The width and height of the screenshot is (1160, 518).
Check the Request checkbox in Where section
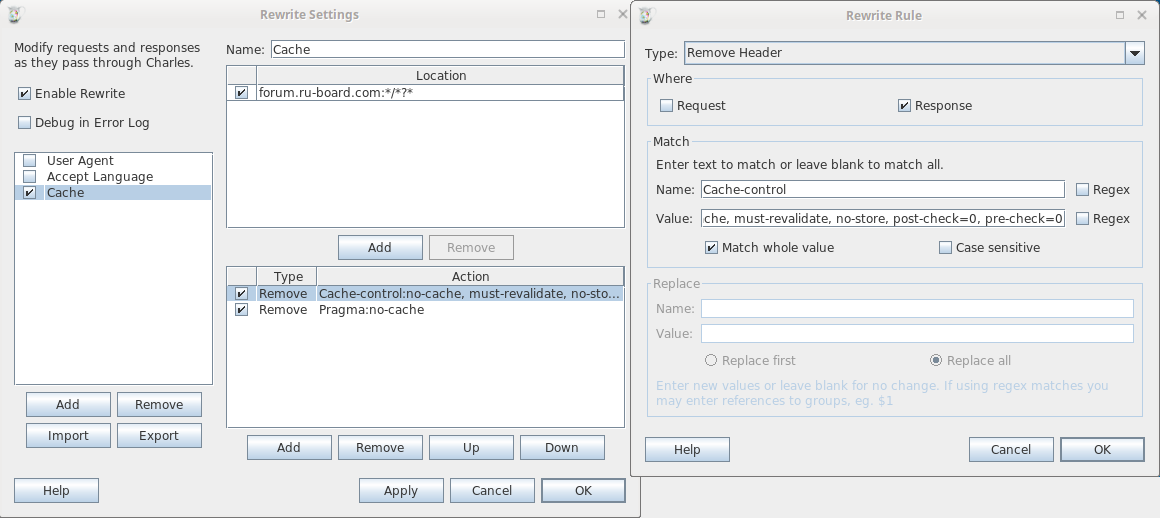click(667, 106)
